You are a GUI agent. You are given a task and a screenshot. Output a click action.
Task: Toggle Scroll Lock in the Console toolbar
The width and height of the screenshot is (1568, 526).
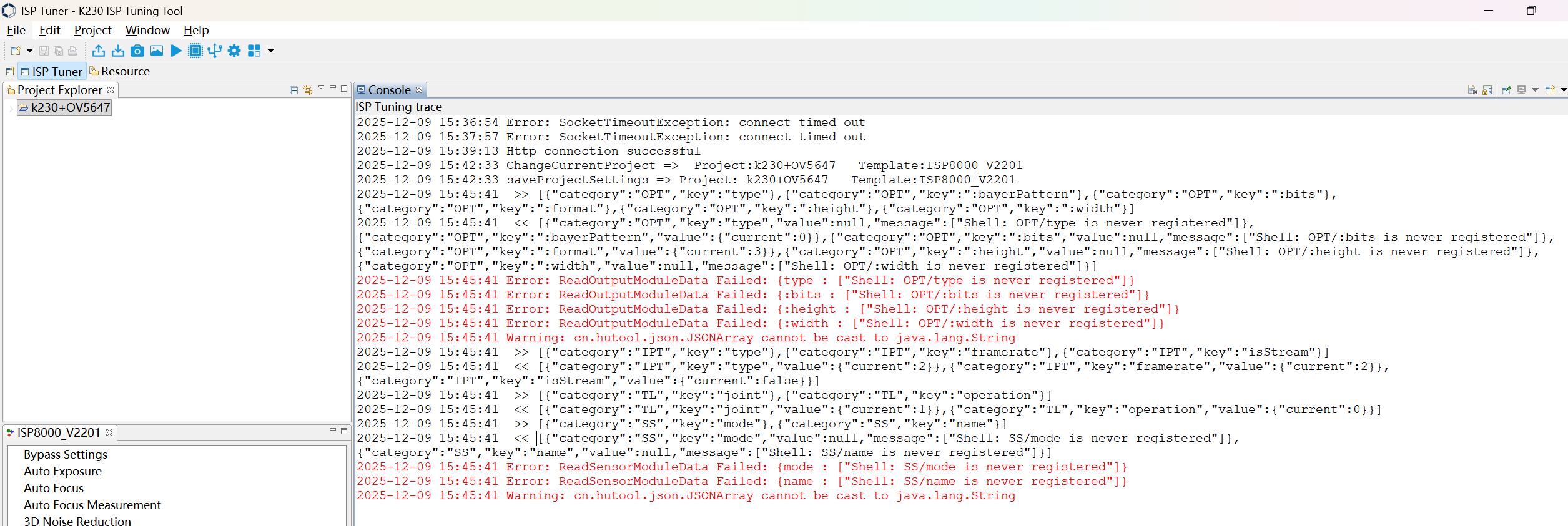[x=1487, y=90]
